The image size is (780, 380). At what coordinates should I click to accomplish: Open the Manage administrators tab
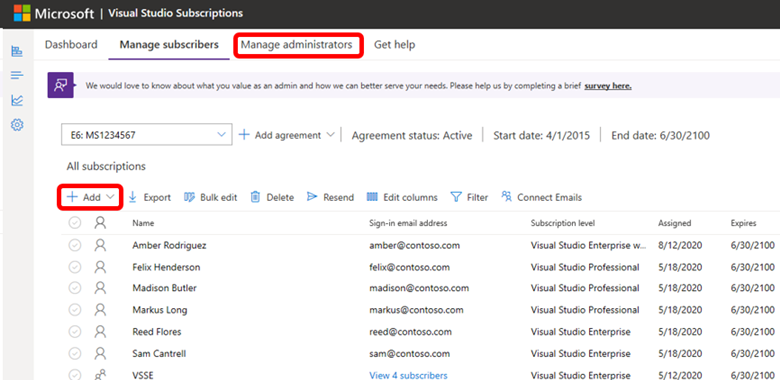pyautogui.click(x=297, y=45)
